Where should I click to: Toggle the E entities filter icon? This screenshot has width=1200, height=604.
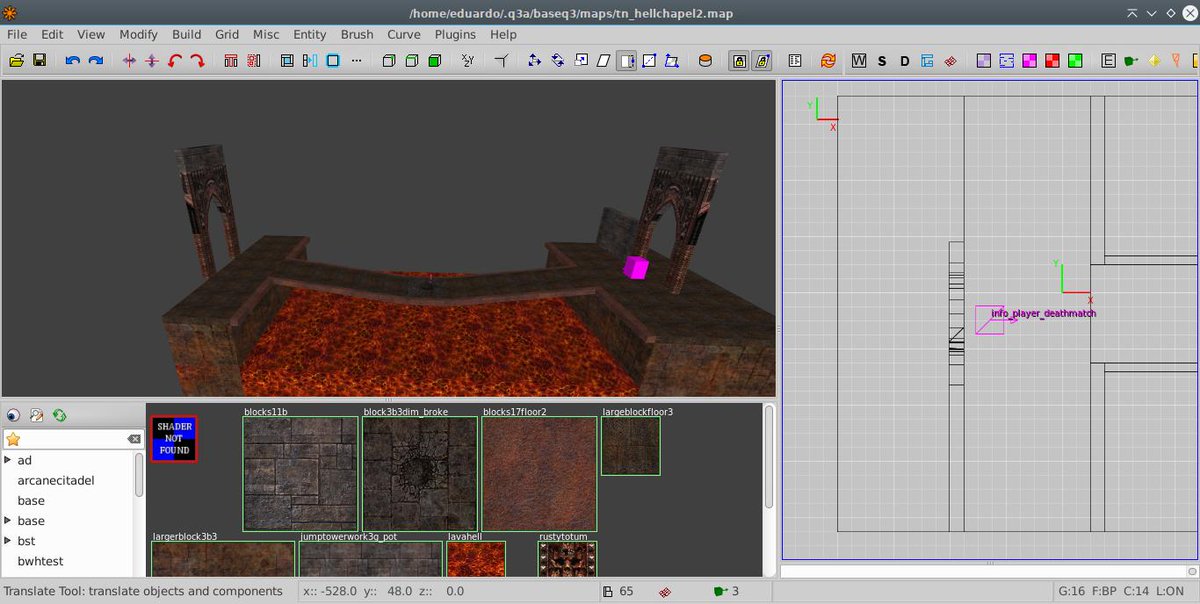click(1108, 61)
